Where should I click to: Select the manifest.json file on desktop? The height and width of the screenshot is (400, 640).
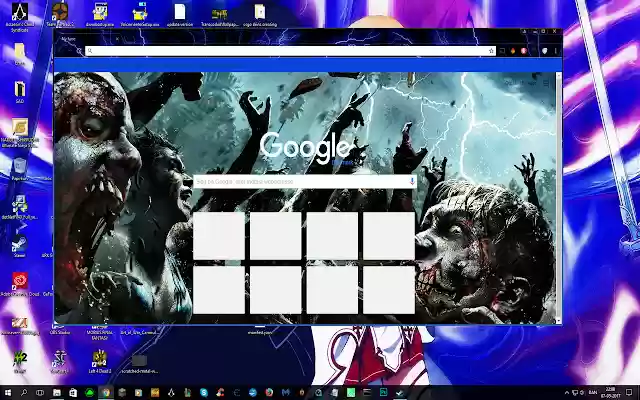260,330
